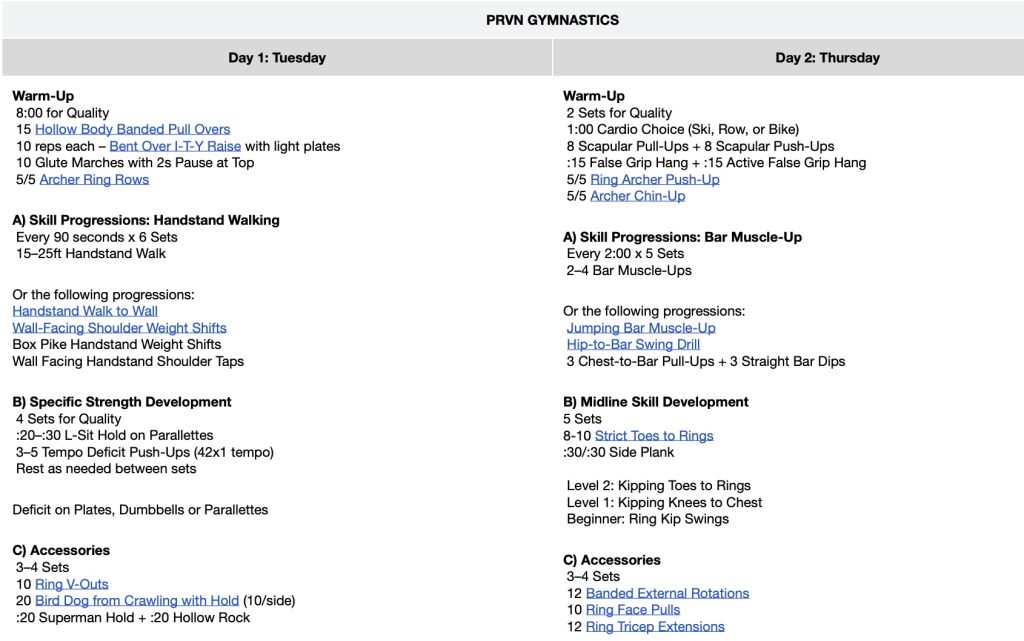The height and width of the screenshot is (641, 1024).
Task: Open the Hip-to-Bar Swing Drill link
Action: [633, 345]
